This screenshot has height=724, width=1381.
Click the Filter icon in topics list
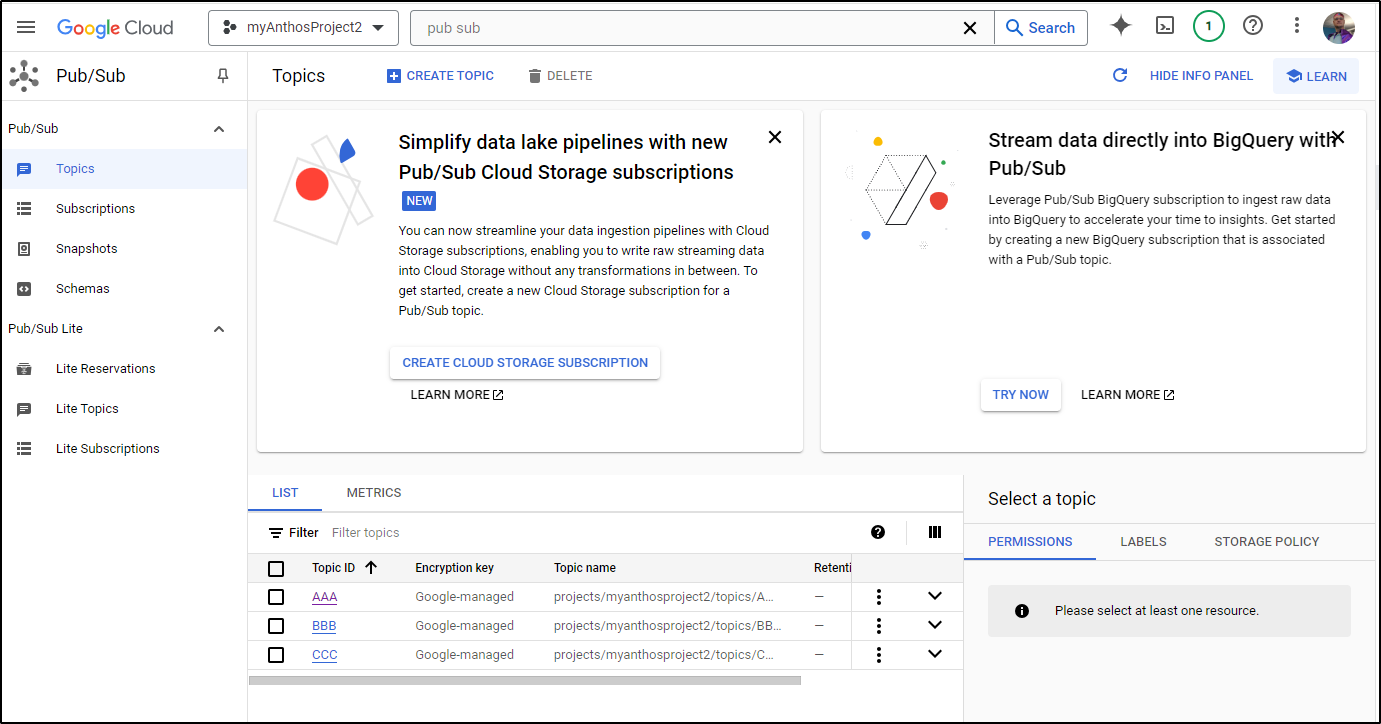click(x=276, y=533)
